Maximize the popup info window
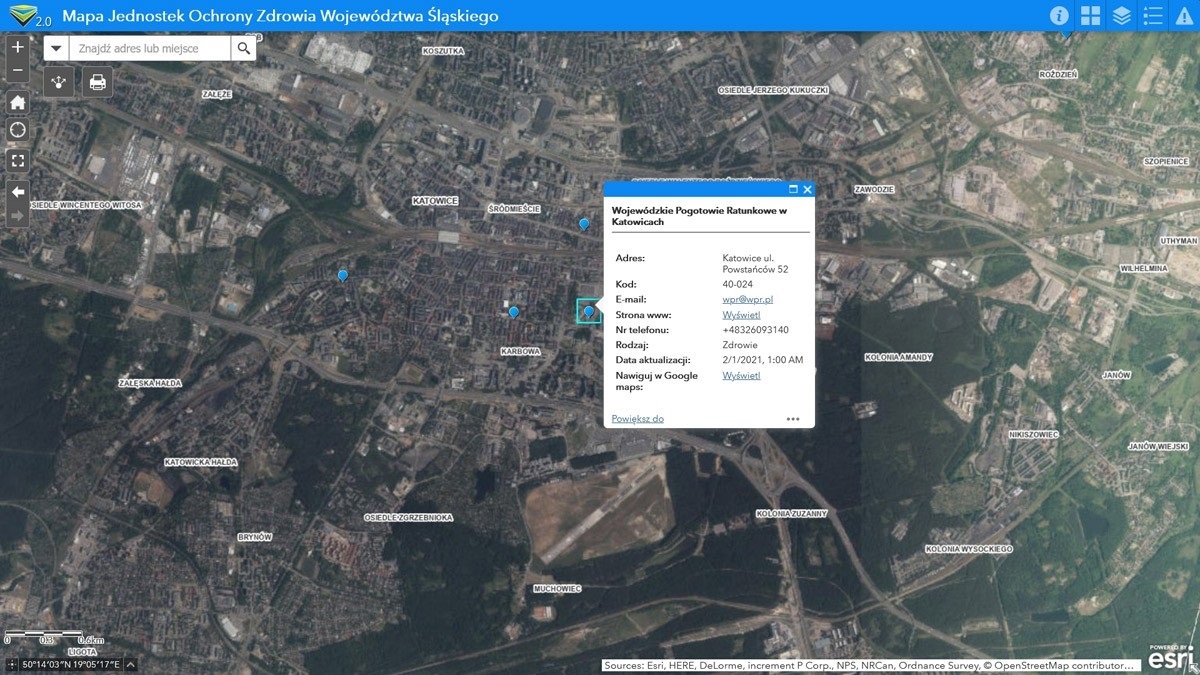The width and height of the screenshot is (1200, 675). click(x=793, y=189)
